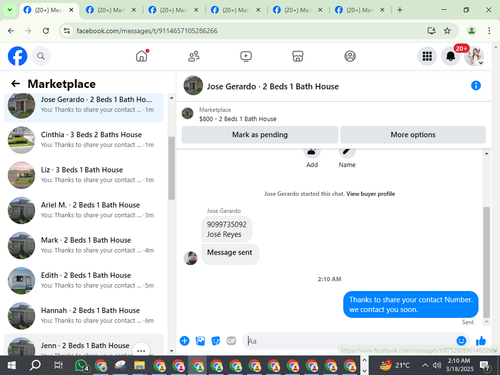Open Hannah 2 Beds 1 Bath House chat
500x375 pixels.
point(84,316)
